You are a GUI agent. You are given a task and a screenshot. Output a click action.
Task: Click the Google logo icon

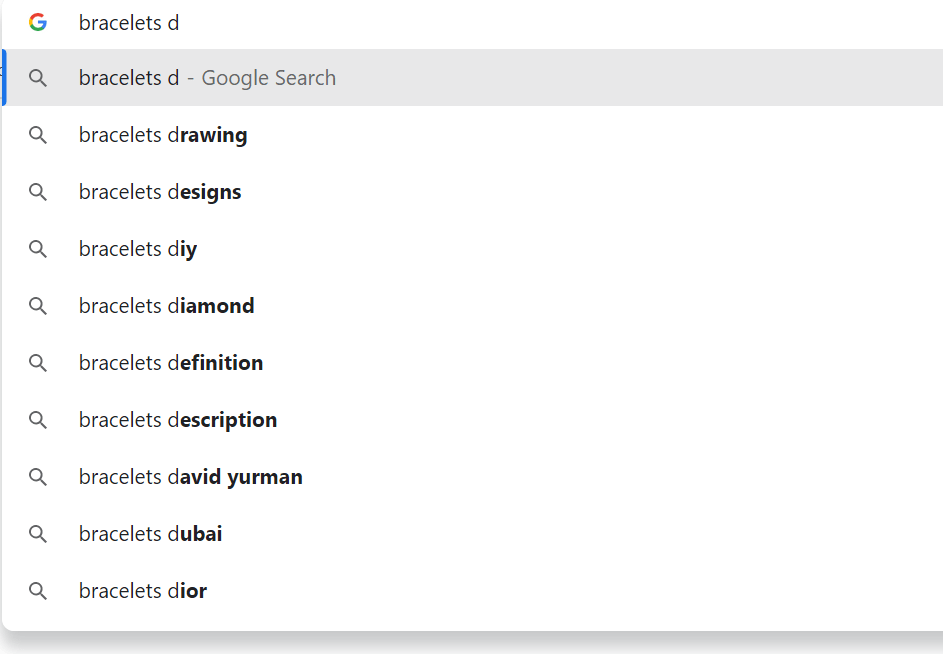tap(38, 22)
